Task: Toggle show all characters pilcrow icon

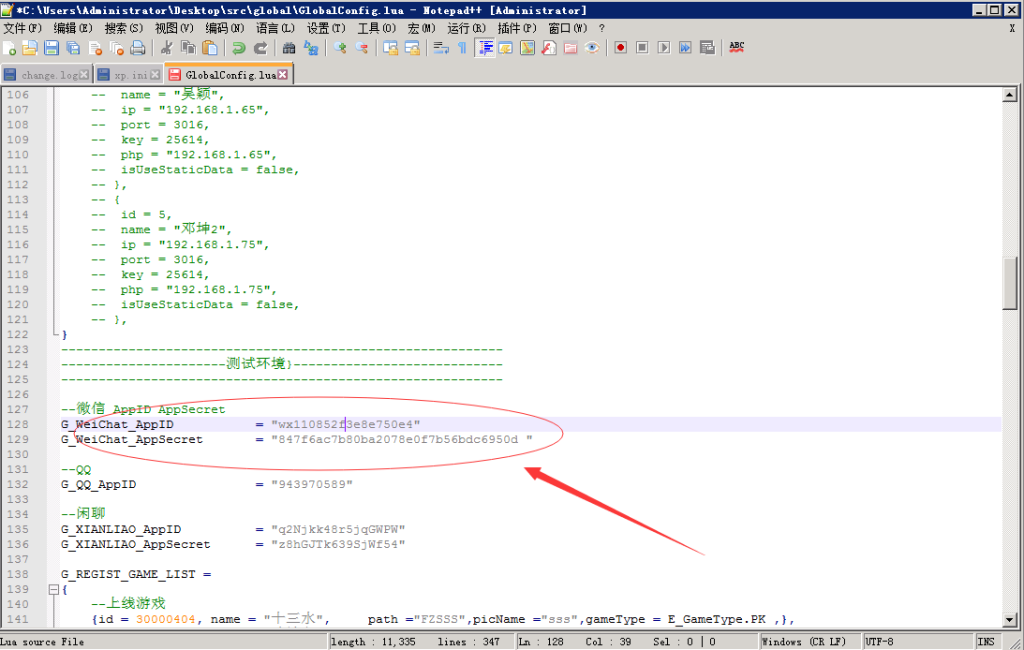Action: point(462,48)
